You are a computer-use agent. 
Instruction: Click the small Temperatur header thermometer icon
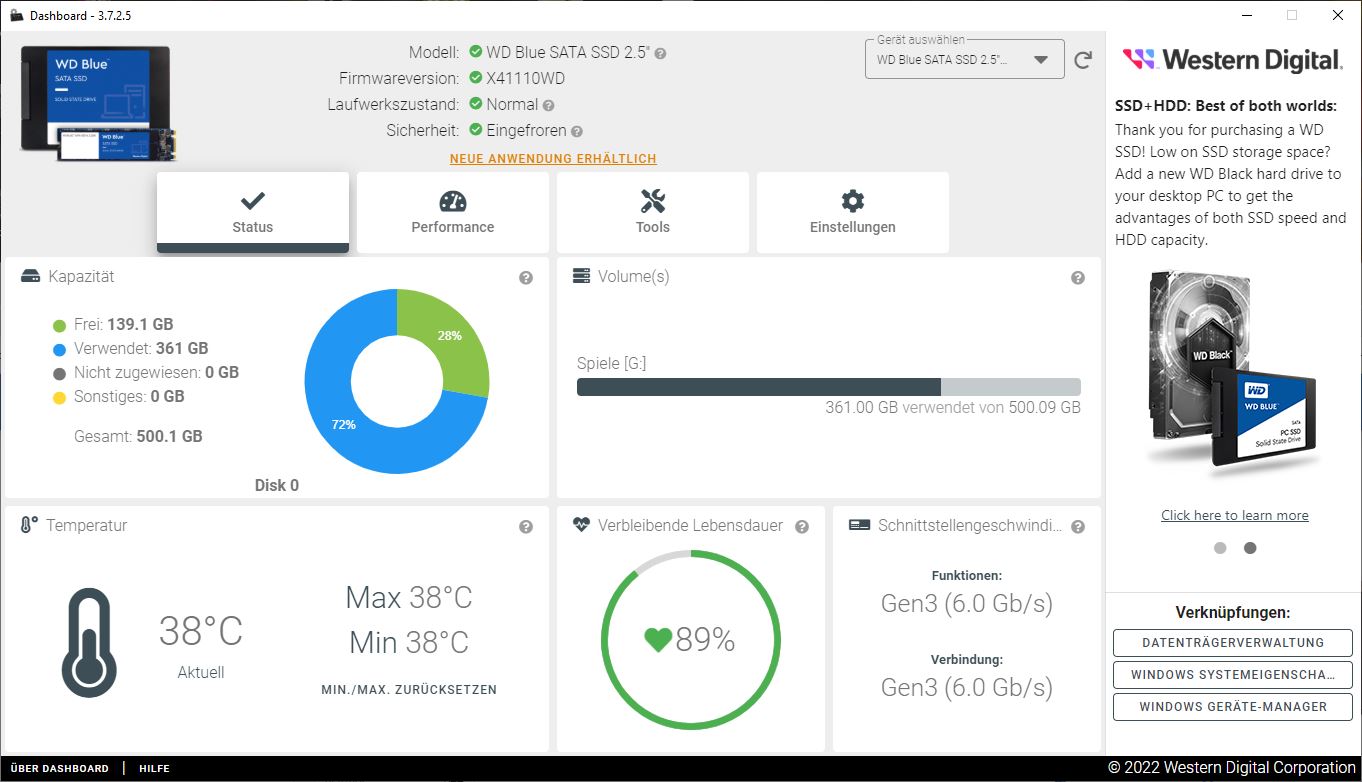tap(29, 525)
